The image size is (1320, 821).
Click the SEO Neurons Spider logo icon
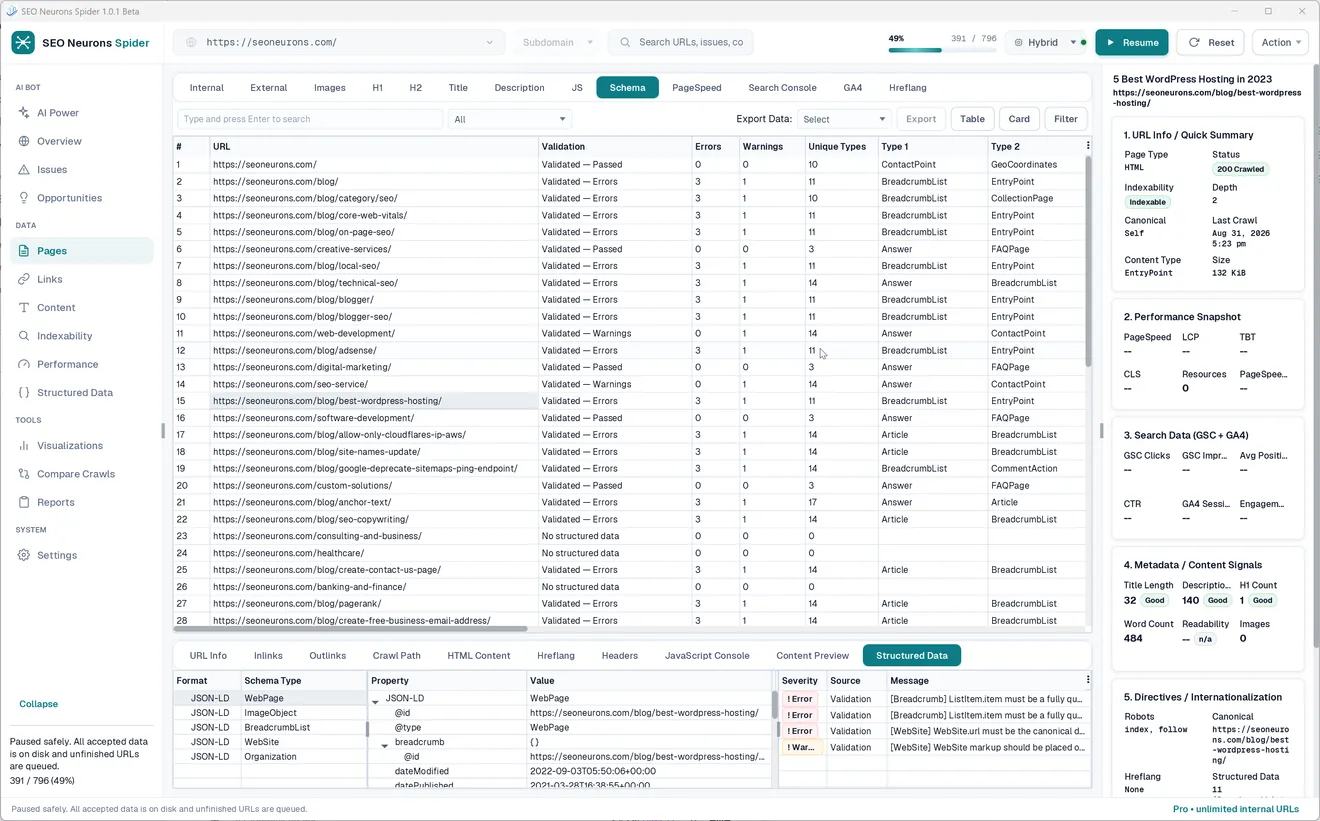click(x=23, y=42)
